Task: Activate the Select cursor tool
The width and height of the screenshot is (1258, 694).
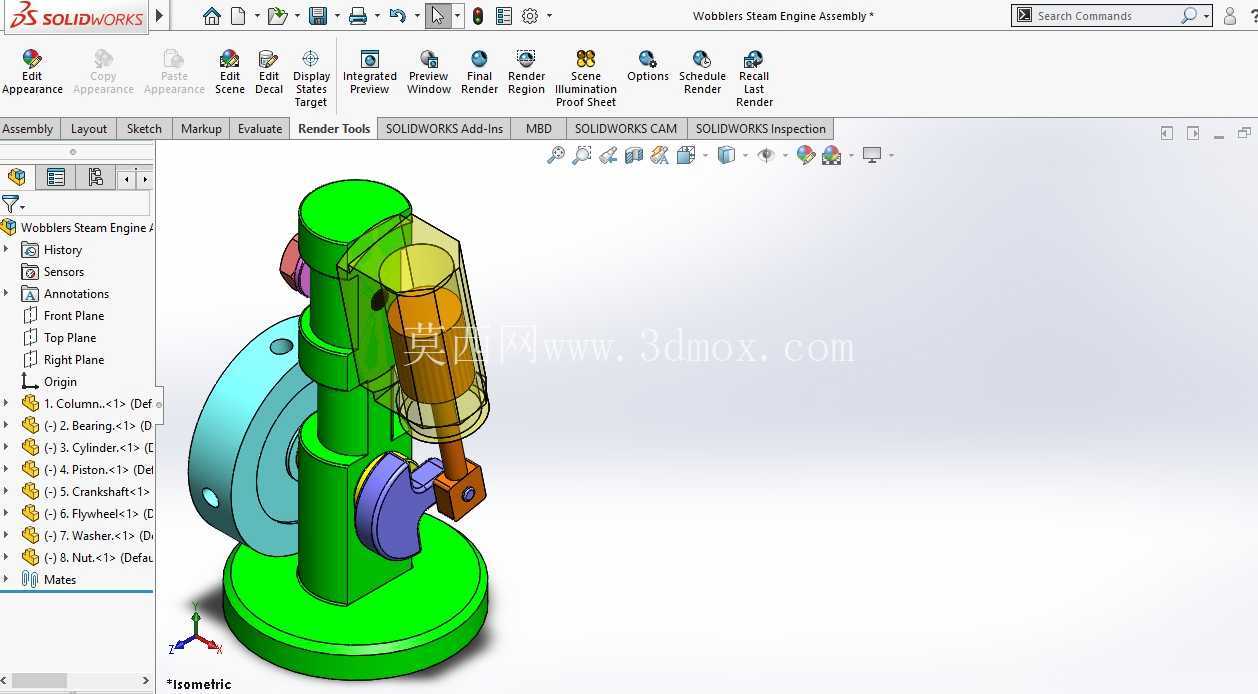Action: click(x=437, y=16)
